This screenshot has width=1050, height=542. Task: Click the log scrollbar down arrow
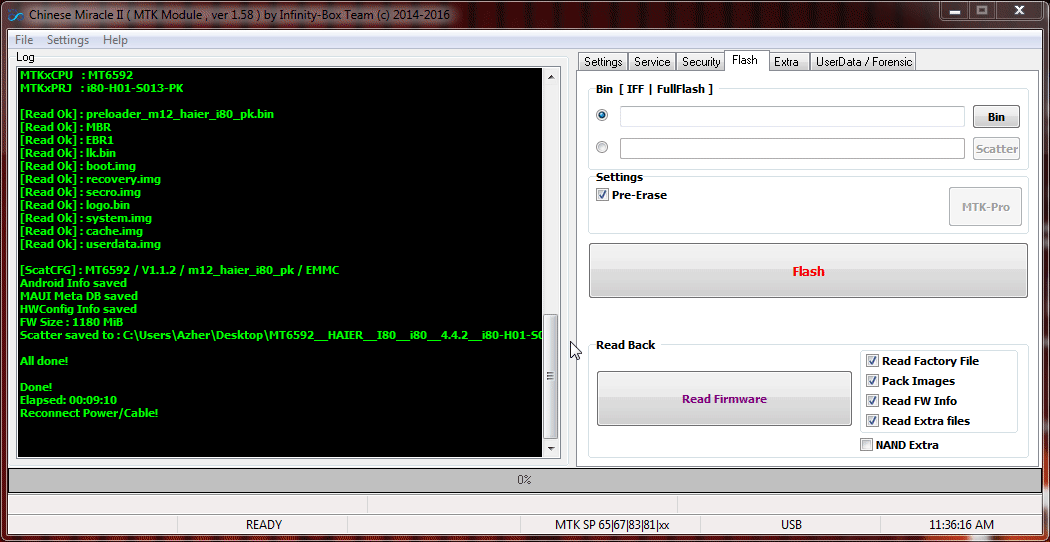(550, 448)
